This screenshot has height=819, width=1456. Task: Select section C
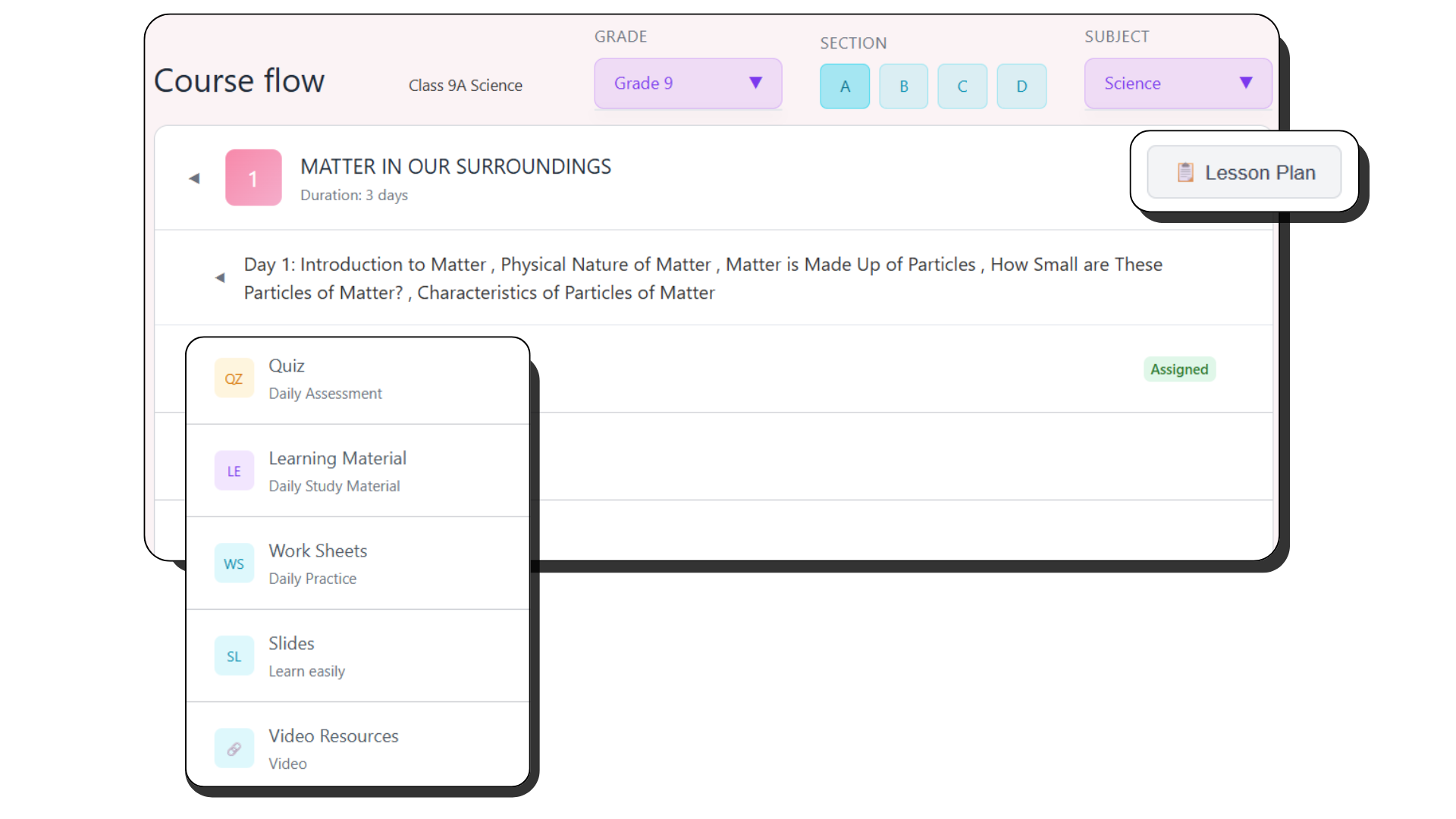962,86
